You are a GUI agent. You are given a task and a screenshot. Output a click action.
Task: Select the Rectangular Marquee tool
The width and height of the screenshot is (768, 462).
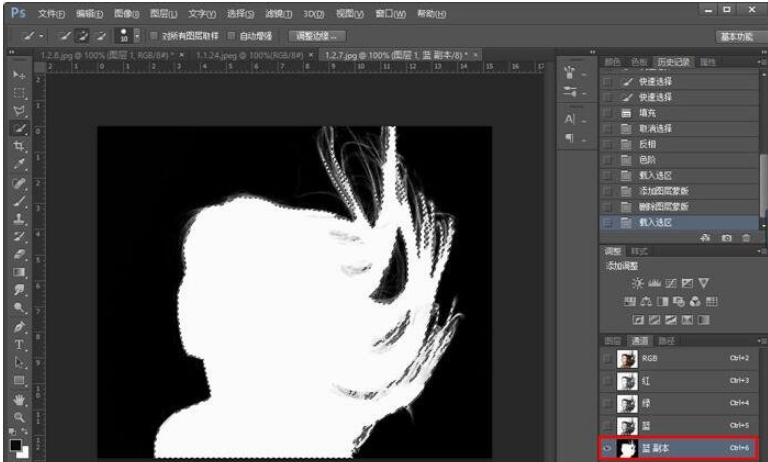19,93
